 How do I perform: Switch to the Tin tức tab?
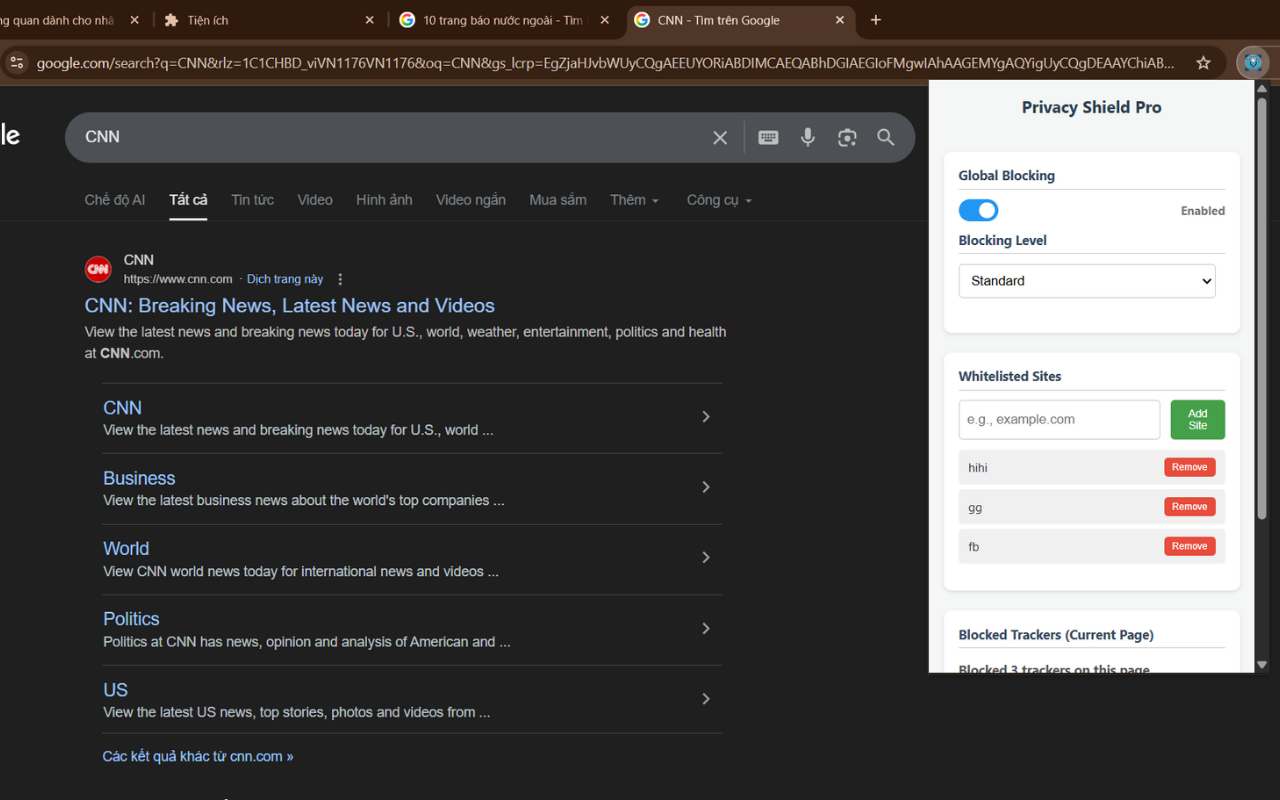[x=252, y=200]
